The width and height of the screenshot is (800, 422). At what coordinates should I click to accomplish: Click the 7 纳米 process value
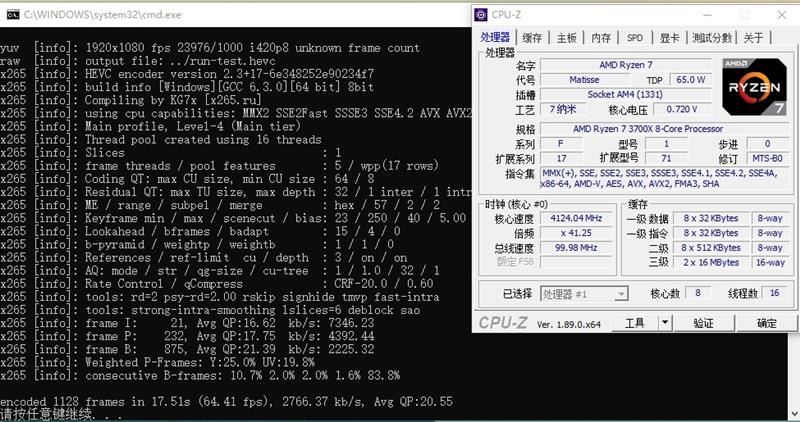tap(562, 109)
